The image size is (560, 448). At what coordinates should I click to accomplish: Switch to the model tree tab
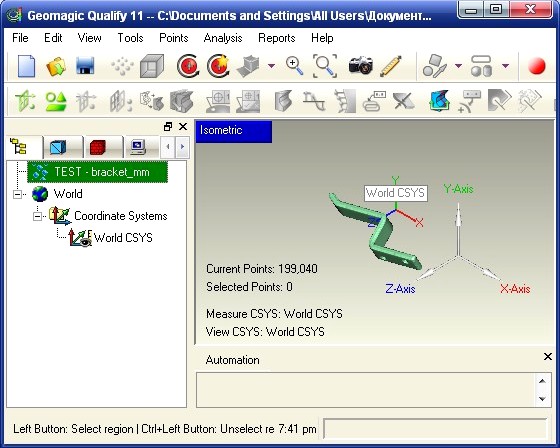coord(24,147)
